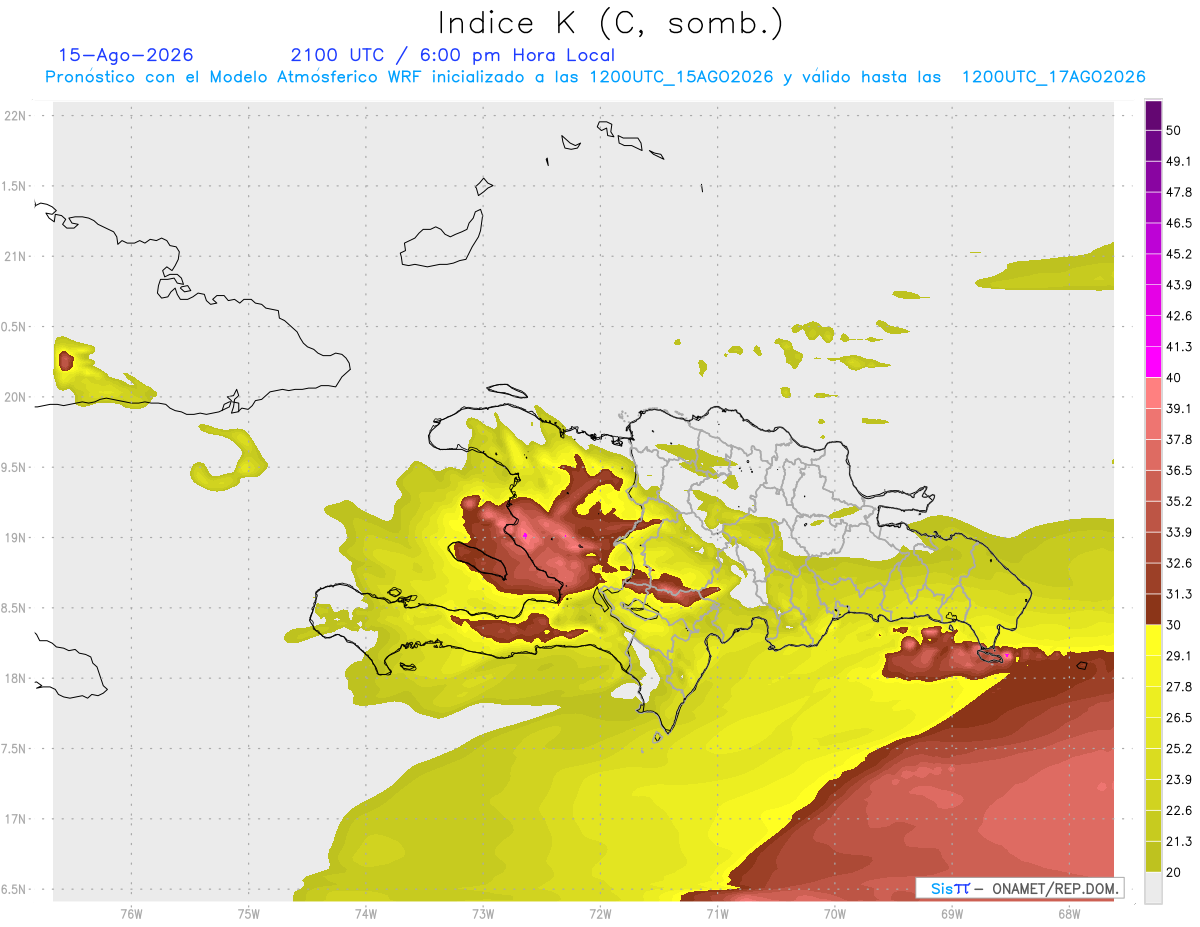
Task: Pick the bright yellow swatch between 29.1 and 30
Action: (x=1153, y=641)
